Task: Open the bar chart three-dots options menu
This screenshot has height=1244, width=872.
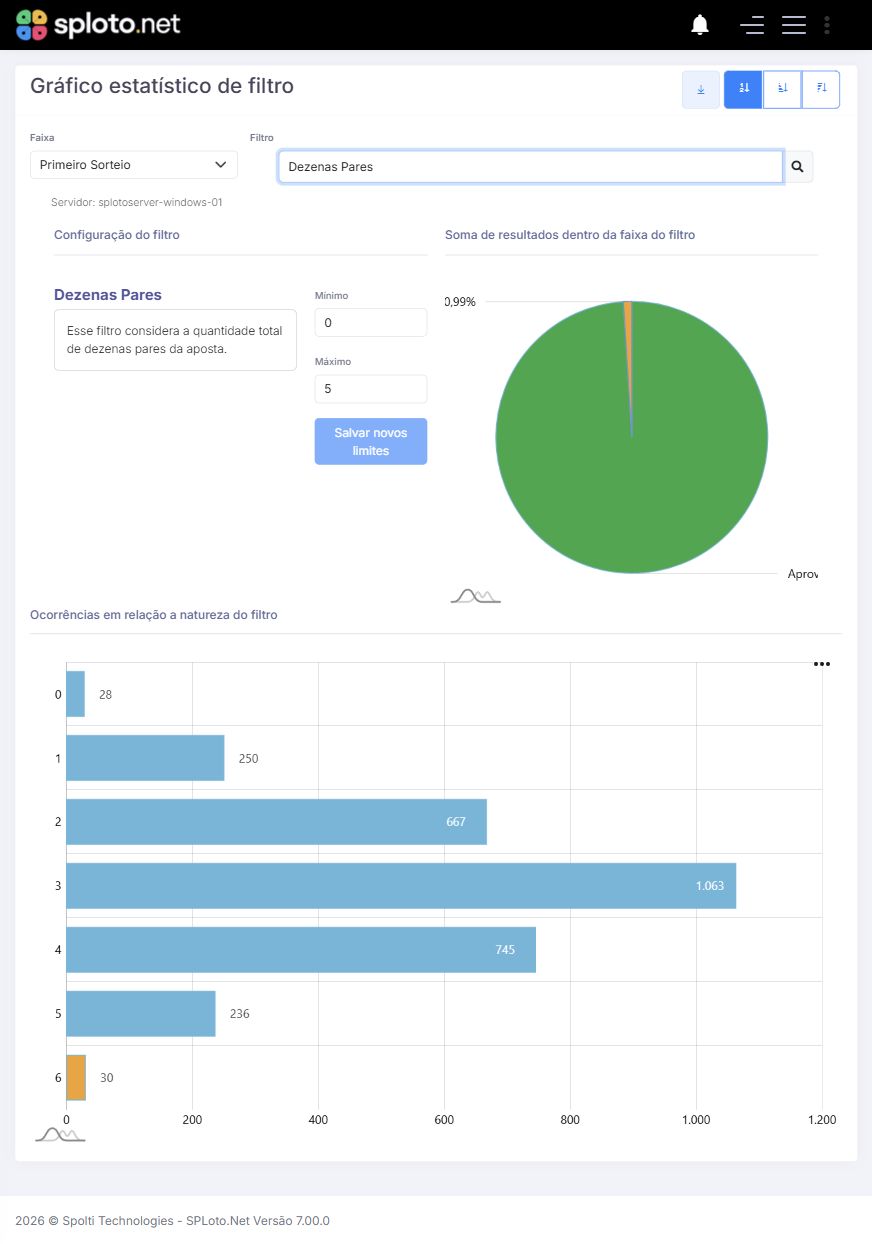Action: 822,664
